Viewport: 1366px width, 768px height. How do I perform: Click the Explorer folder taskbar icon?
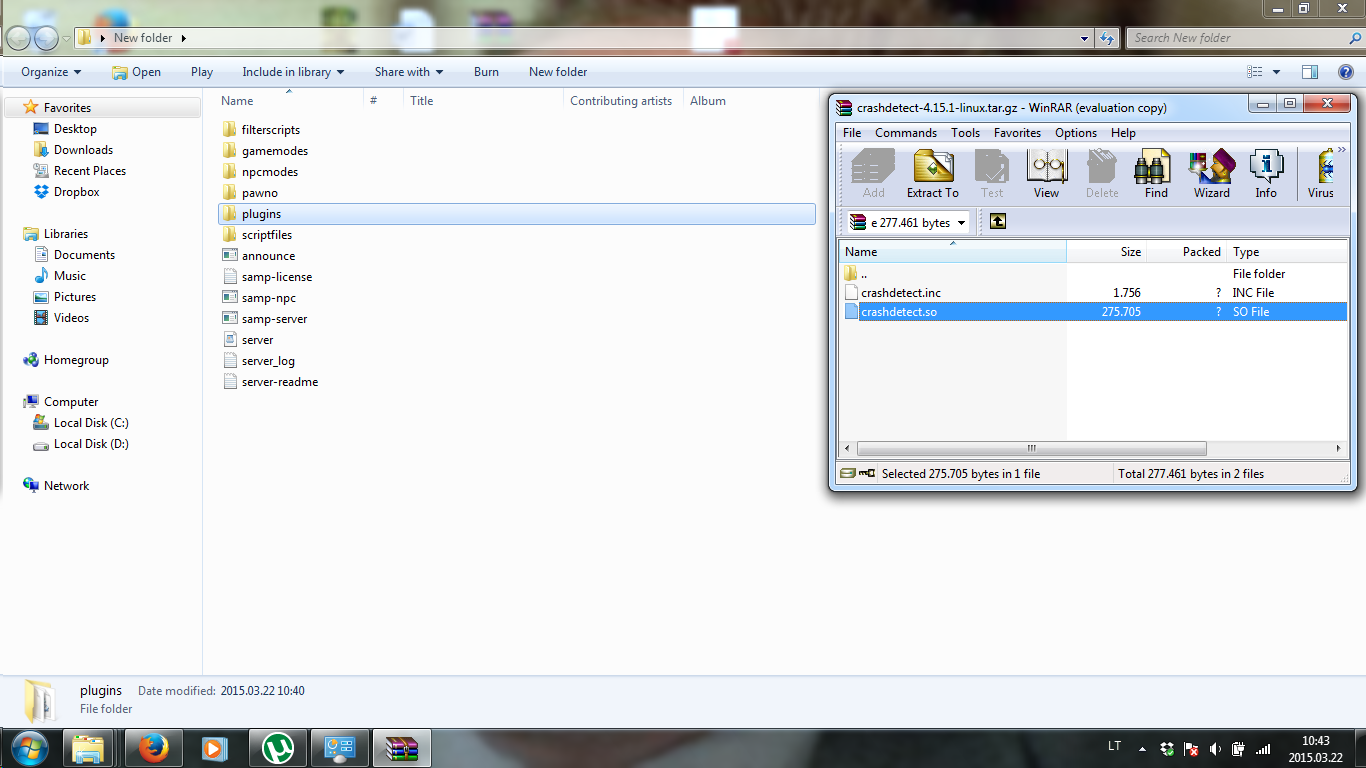point(88,748)
